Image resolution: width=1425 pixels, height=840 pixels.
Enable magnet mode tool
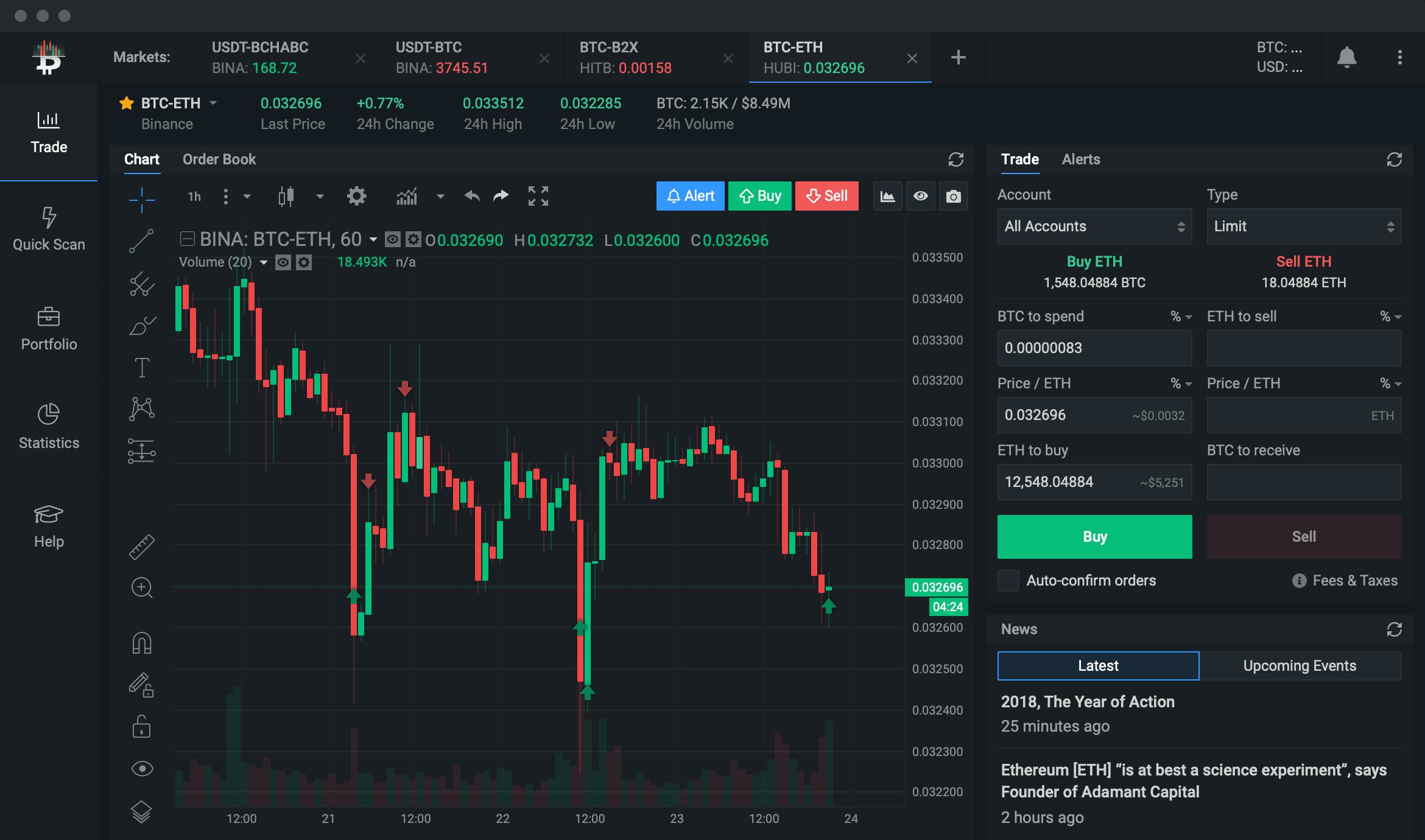tap(141, 643)
